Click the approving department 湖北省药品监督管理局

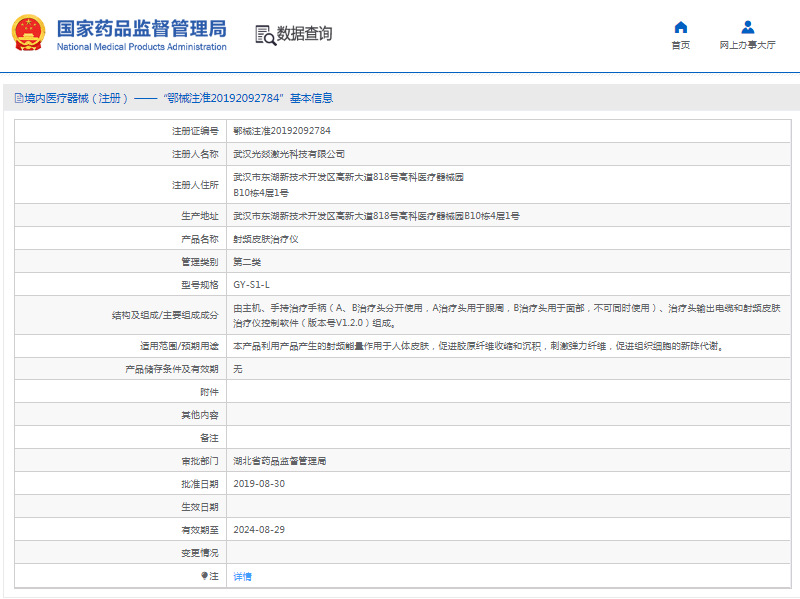(x=280, y=461)
